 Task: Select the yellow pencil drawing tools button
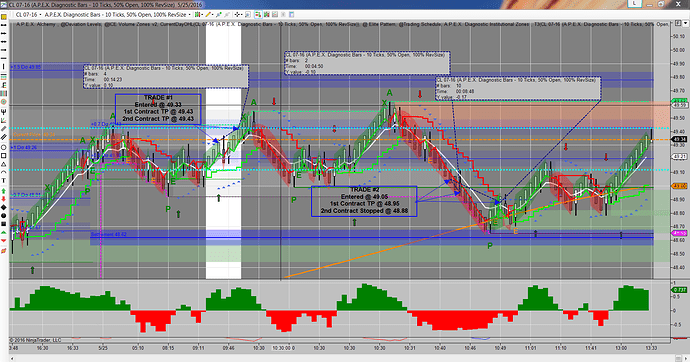click(209, 15)
